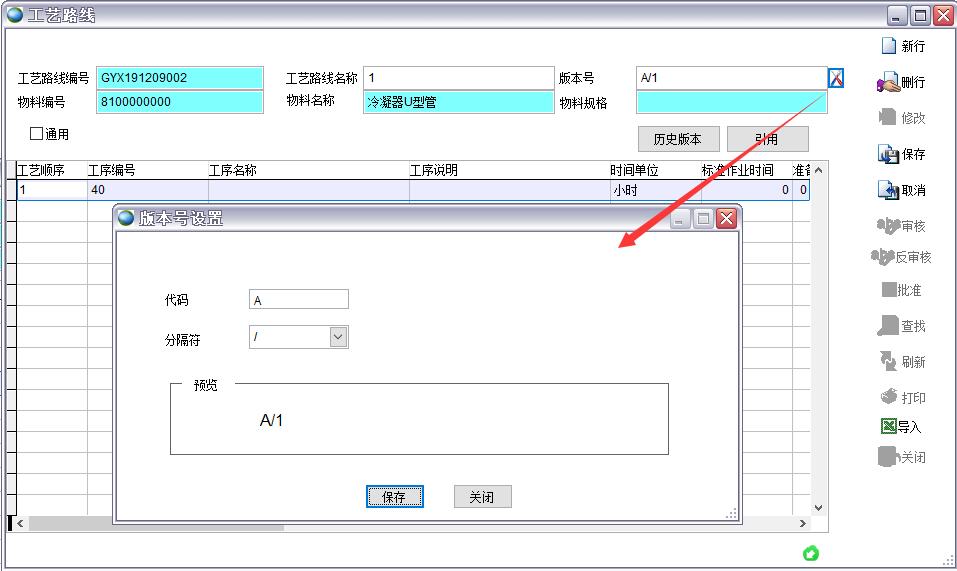957x571 pixels.
Task: Click the 删行 (delete row) toolbar icon
Action: click(x=887, y=82)
